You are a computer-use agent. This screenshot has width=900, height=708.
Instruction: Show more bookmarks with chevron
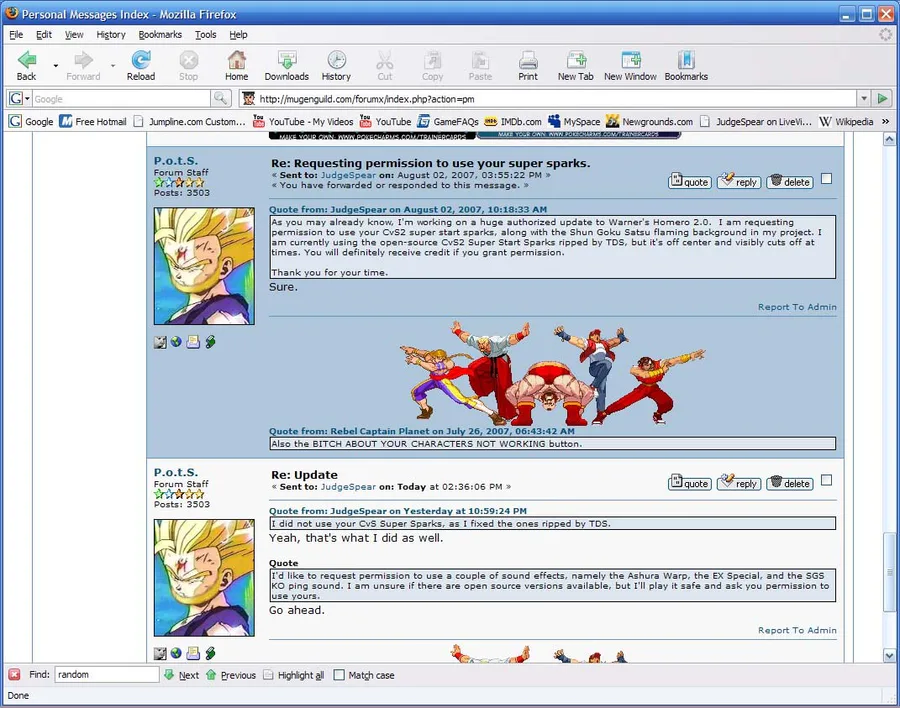pos(886,122)
